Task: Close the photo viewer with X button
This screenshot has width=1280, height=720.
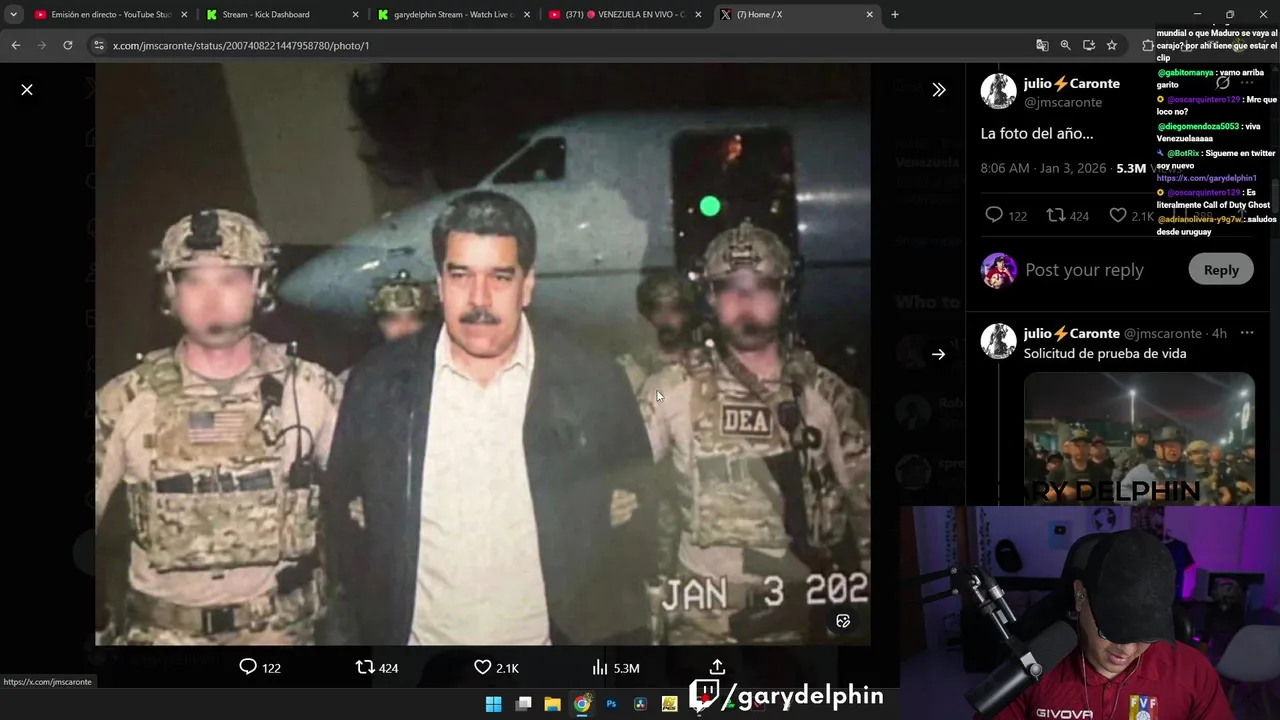Action: point(27,89)
